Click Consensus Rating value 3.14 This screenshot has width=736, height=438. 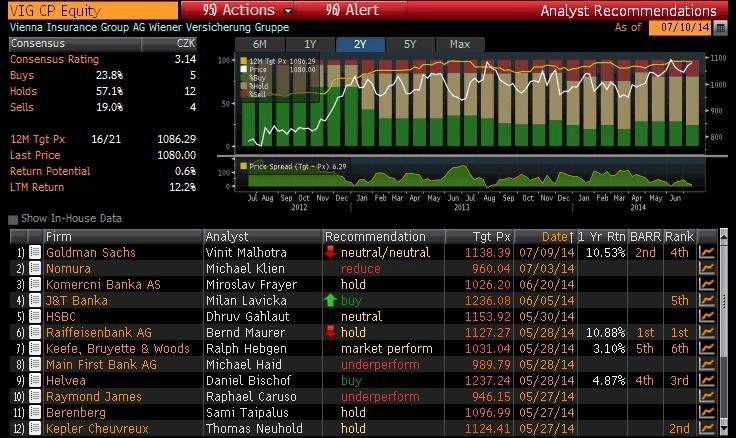pos(185,59)
